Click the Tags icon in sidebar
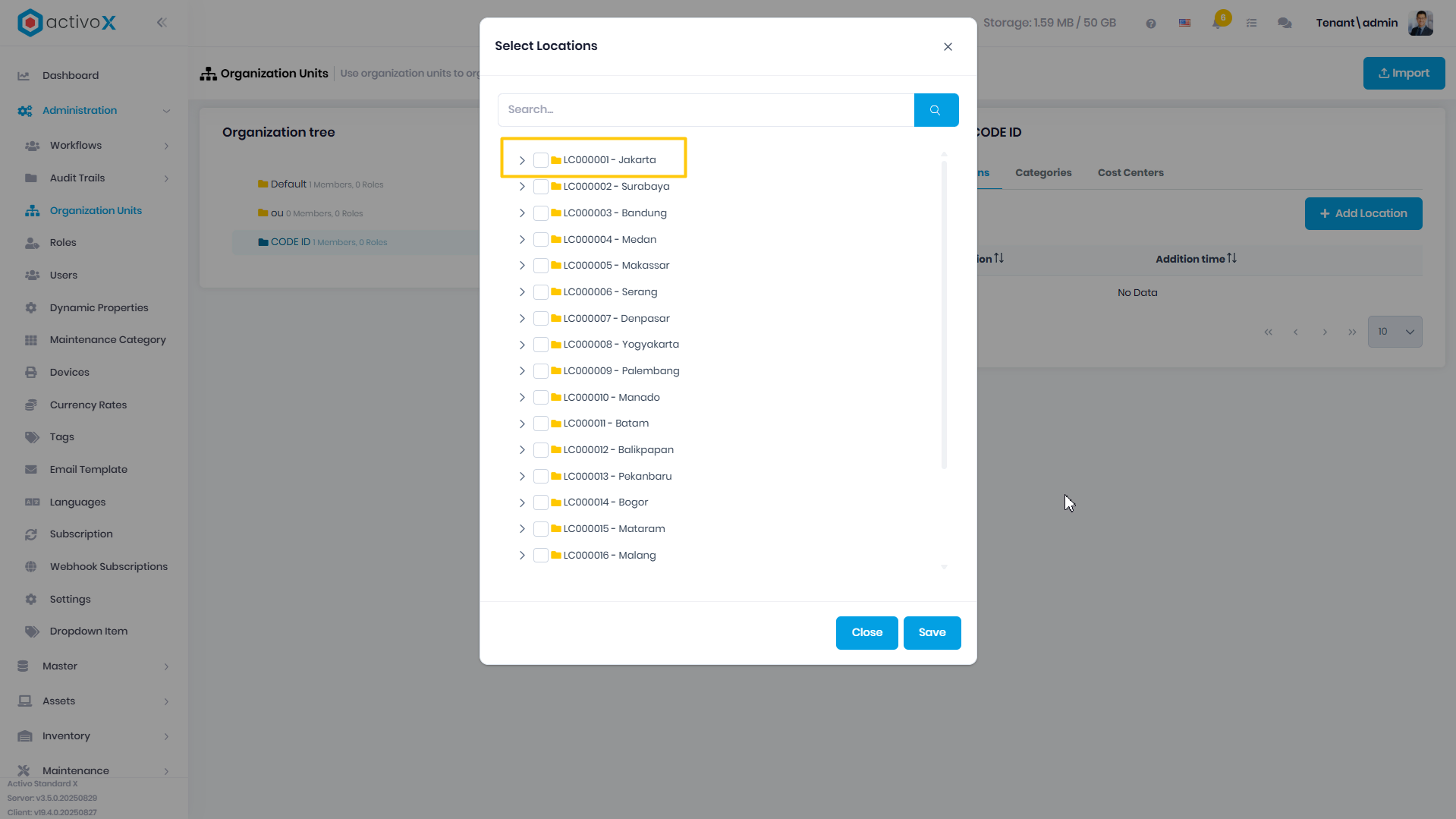 coord(32,437)
